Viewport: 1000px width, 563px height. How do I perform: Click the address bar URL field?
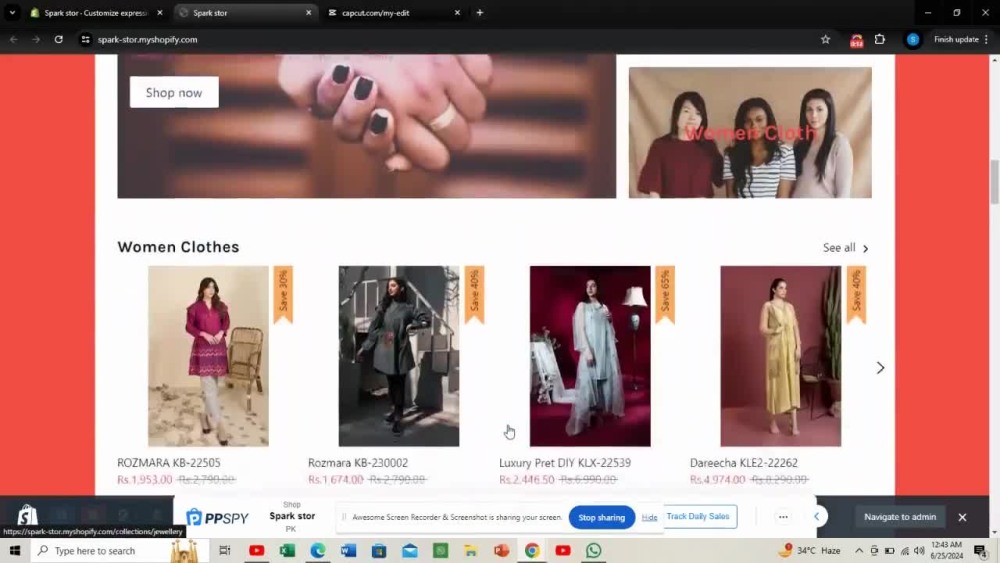coord(446,40)
